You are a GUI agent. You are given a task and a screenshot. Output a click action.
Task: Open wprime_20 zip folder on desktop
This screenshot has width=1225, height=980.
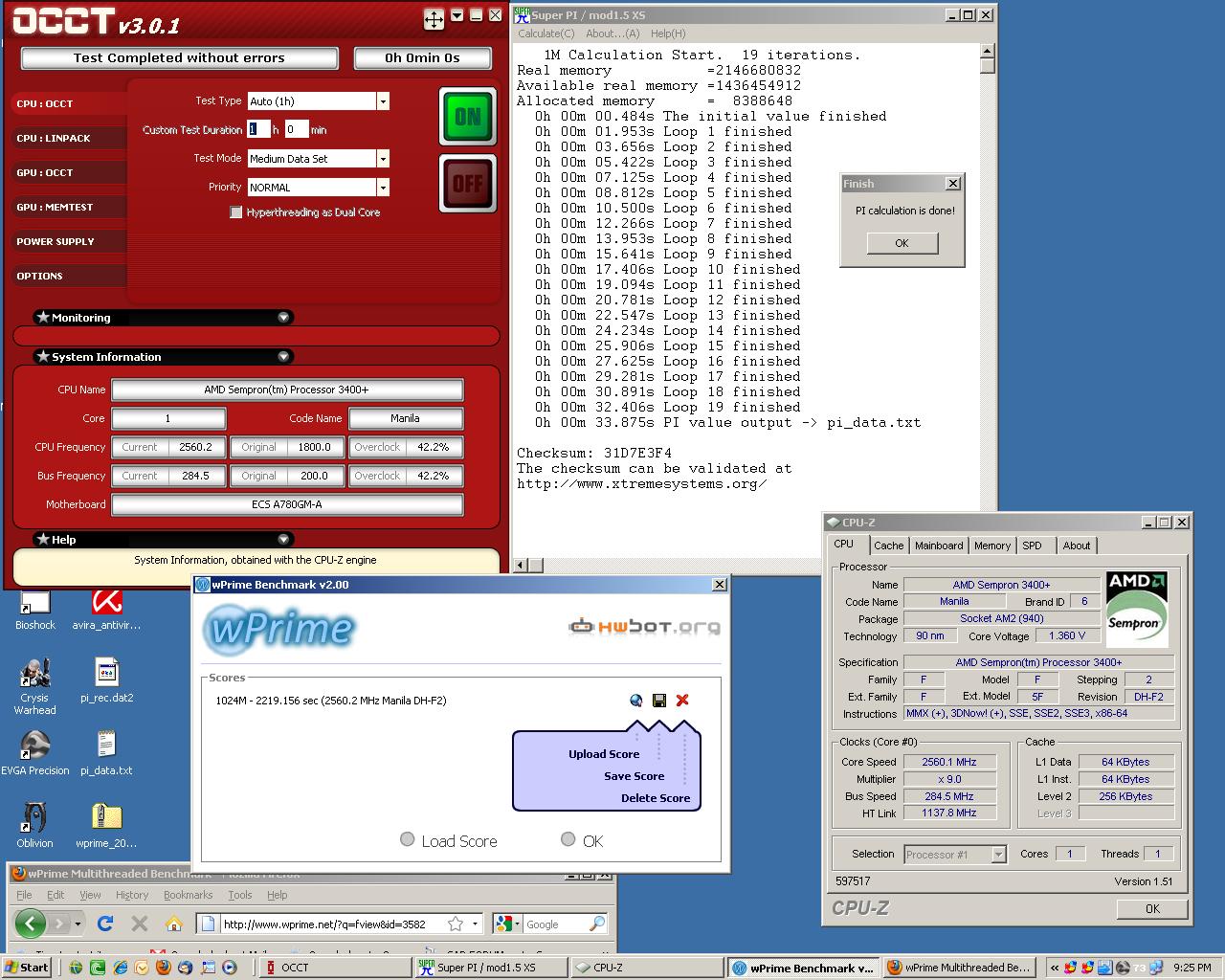[106, 826]
